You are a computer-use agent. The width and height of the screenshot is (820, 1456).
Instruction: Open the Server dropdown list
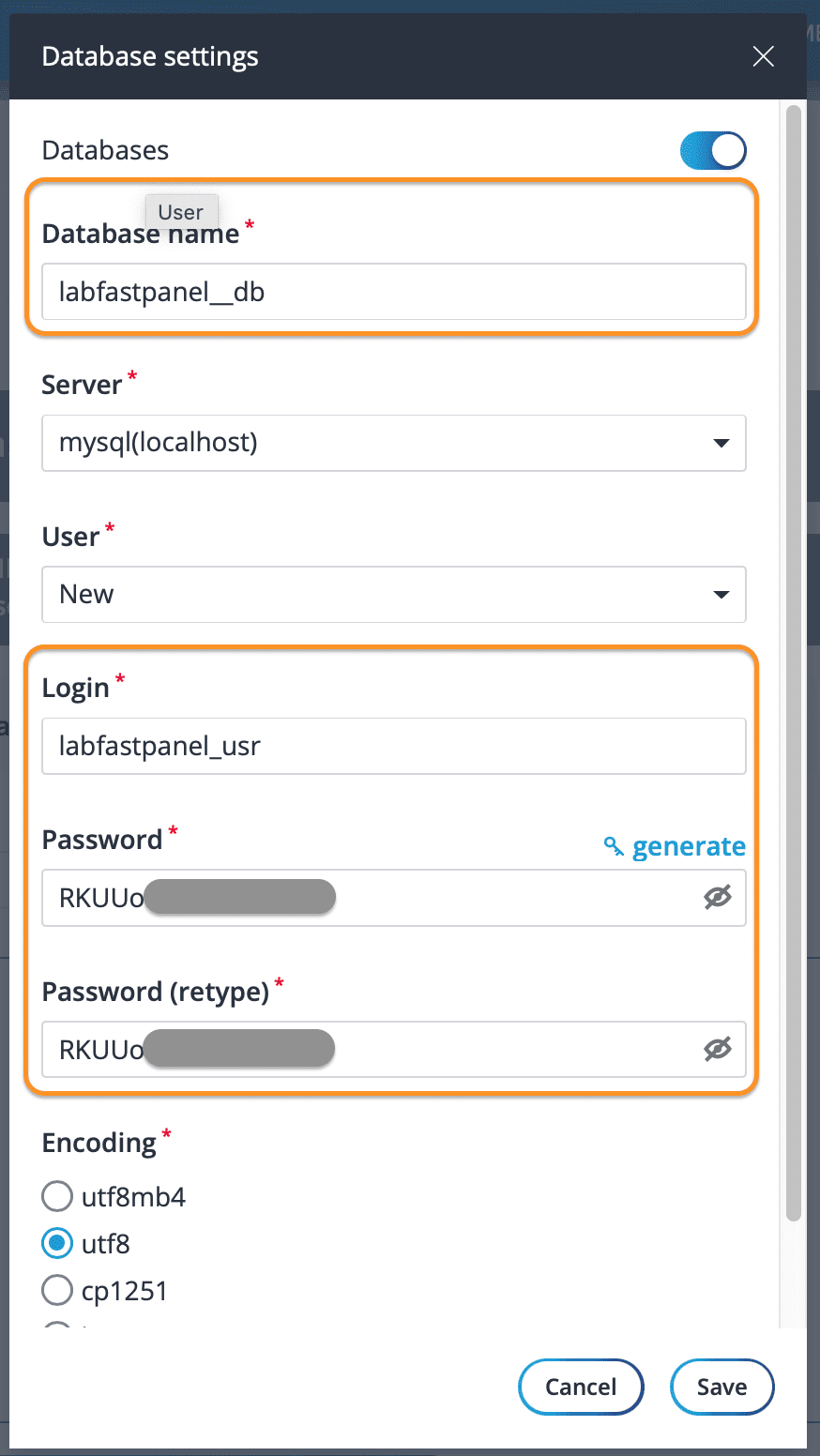[393, 443]
